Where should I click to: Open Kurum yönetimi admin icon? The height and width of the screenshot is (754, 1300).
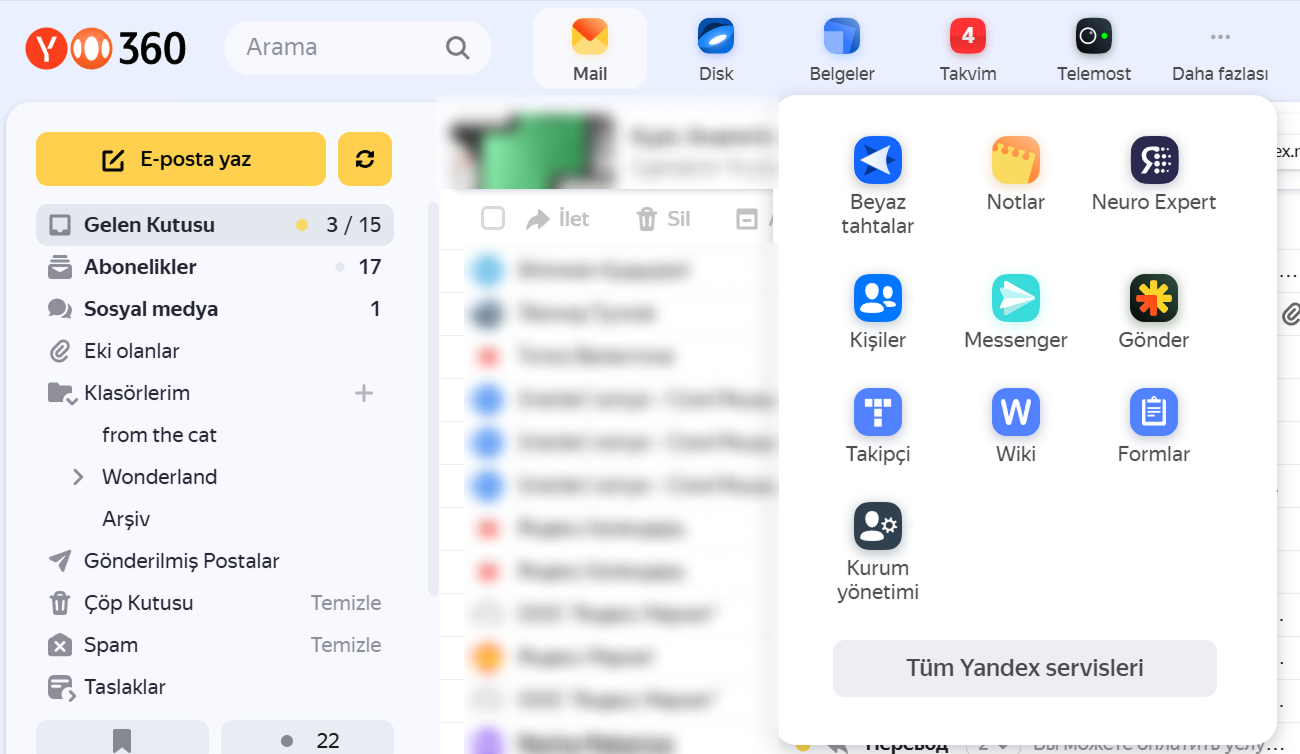877,527
